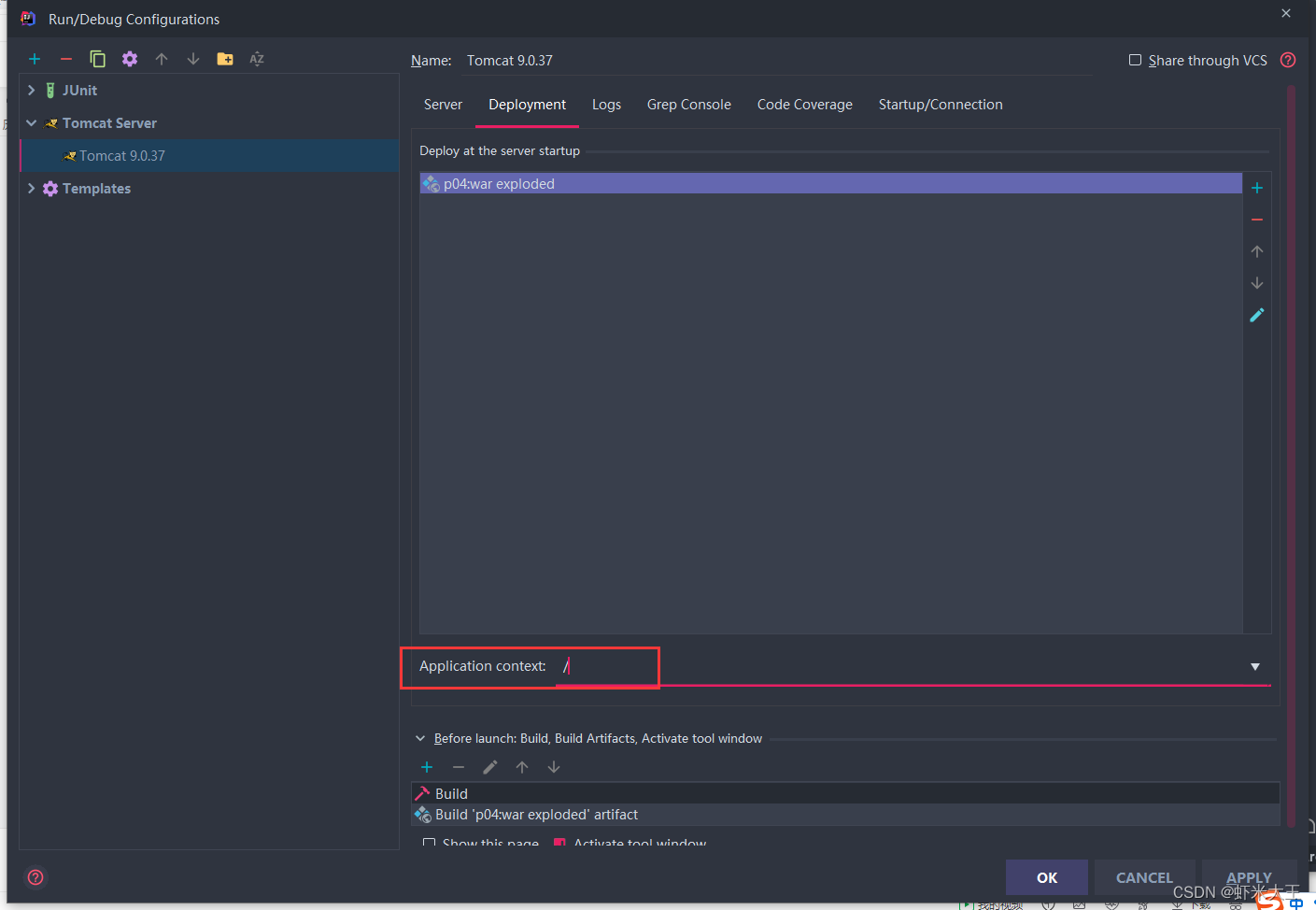The image size is (1316, 910).
Task: Click the CANCEL button
Action: coord(1144,877)
